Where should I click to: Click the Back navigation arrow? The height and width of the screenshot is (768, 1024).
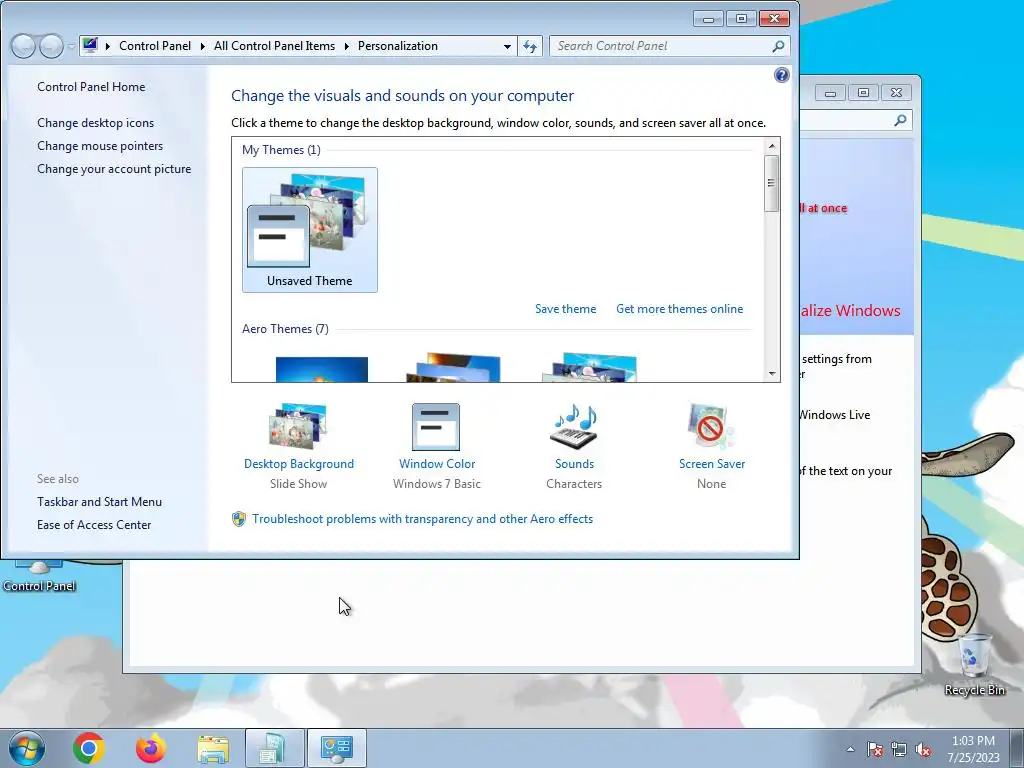pyautogui.click(x=24, y=46)
